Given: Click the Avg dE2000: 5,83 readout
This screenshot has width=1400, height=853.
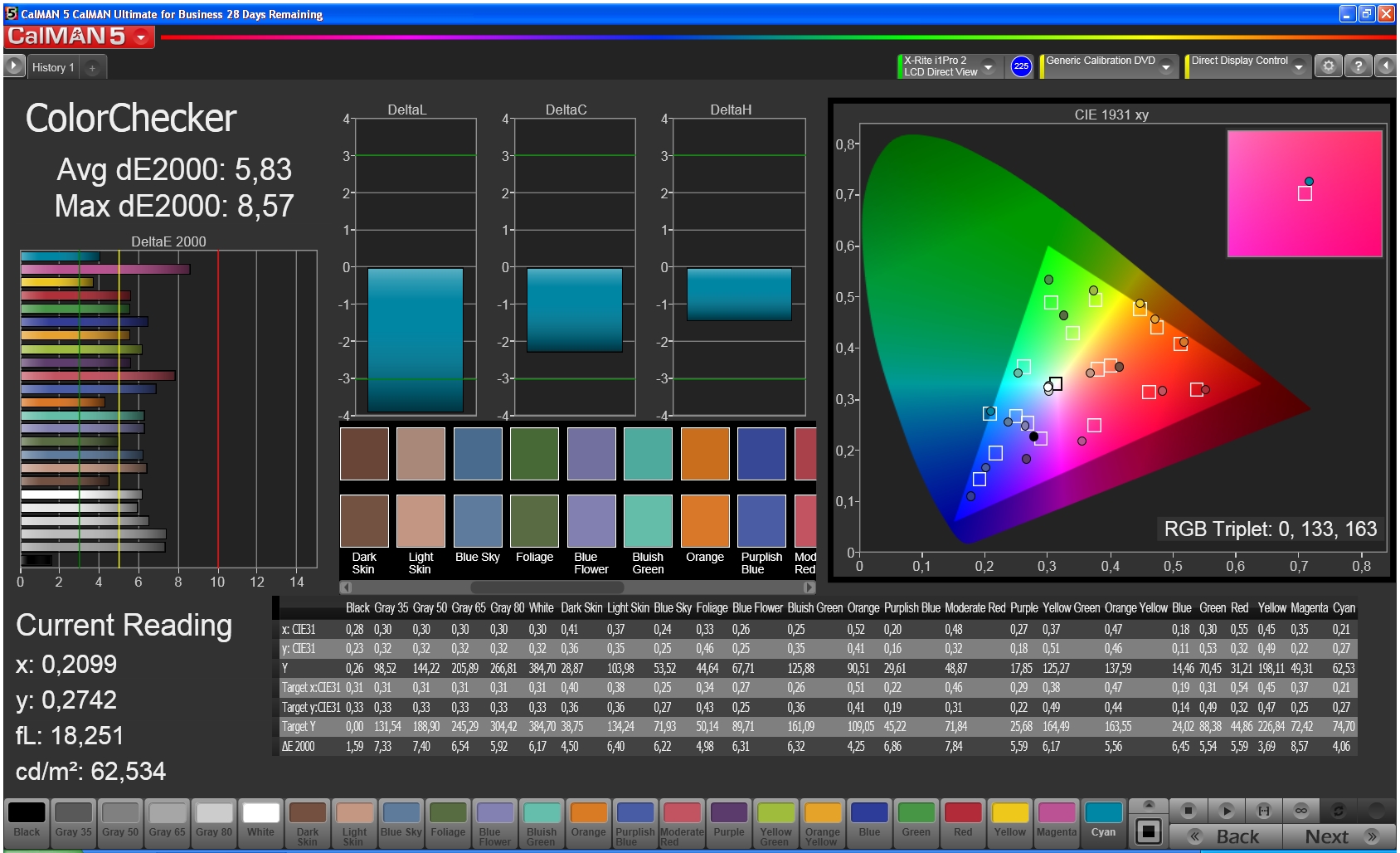Looking at the screenshot, I should pos(174,169).
